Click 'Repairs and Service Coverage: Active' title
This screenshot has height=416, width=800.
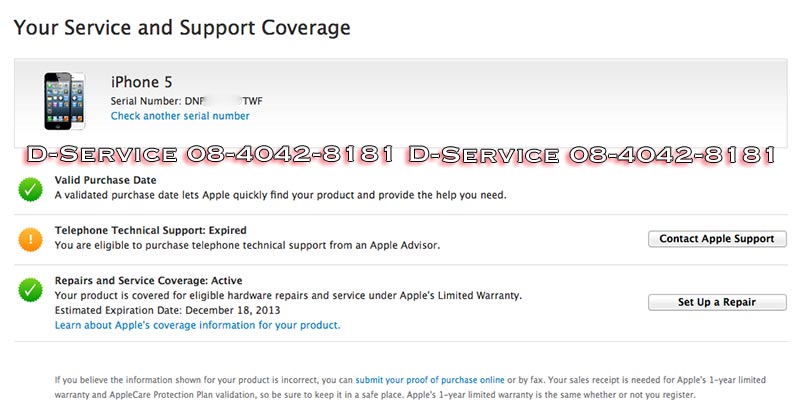[x=148, y=280]
